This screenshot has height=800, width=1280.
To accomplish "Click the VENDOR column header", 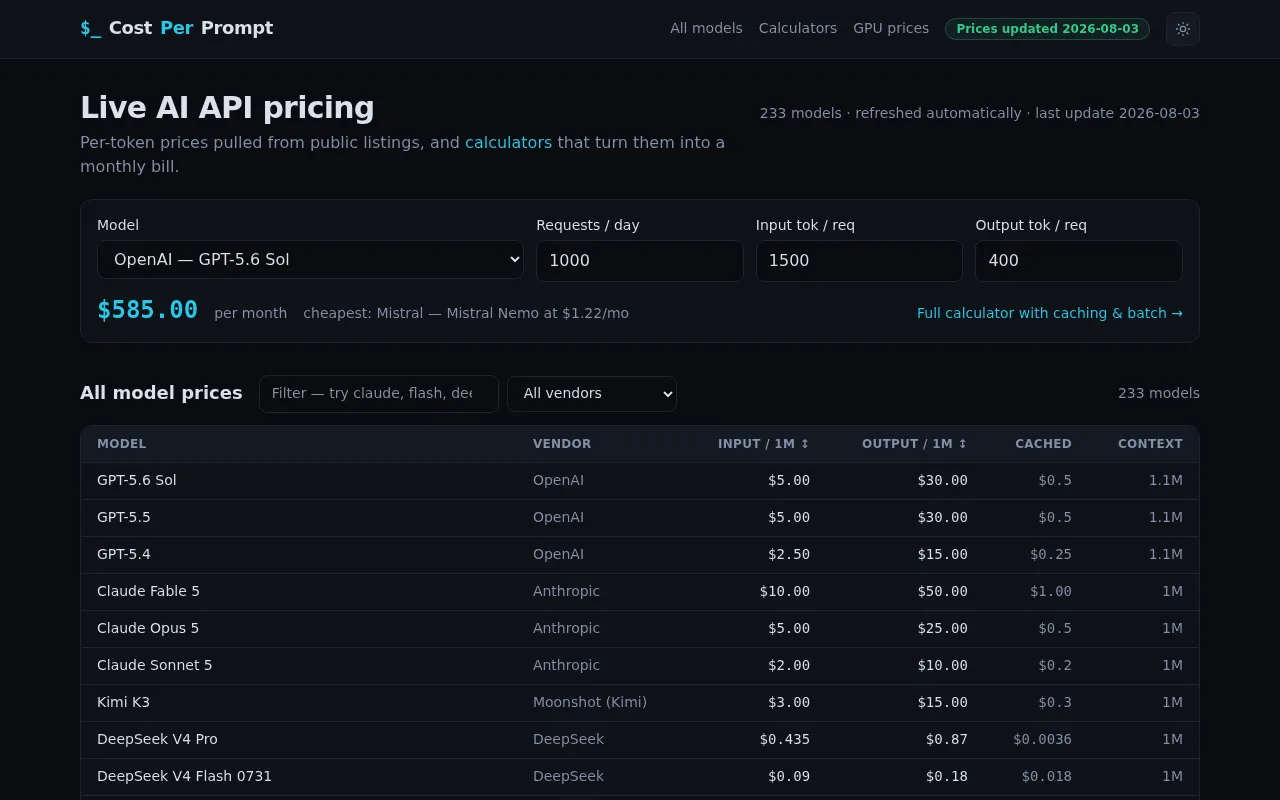I will (x=562, y=443).
